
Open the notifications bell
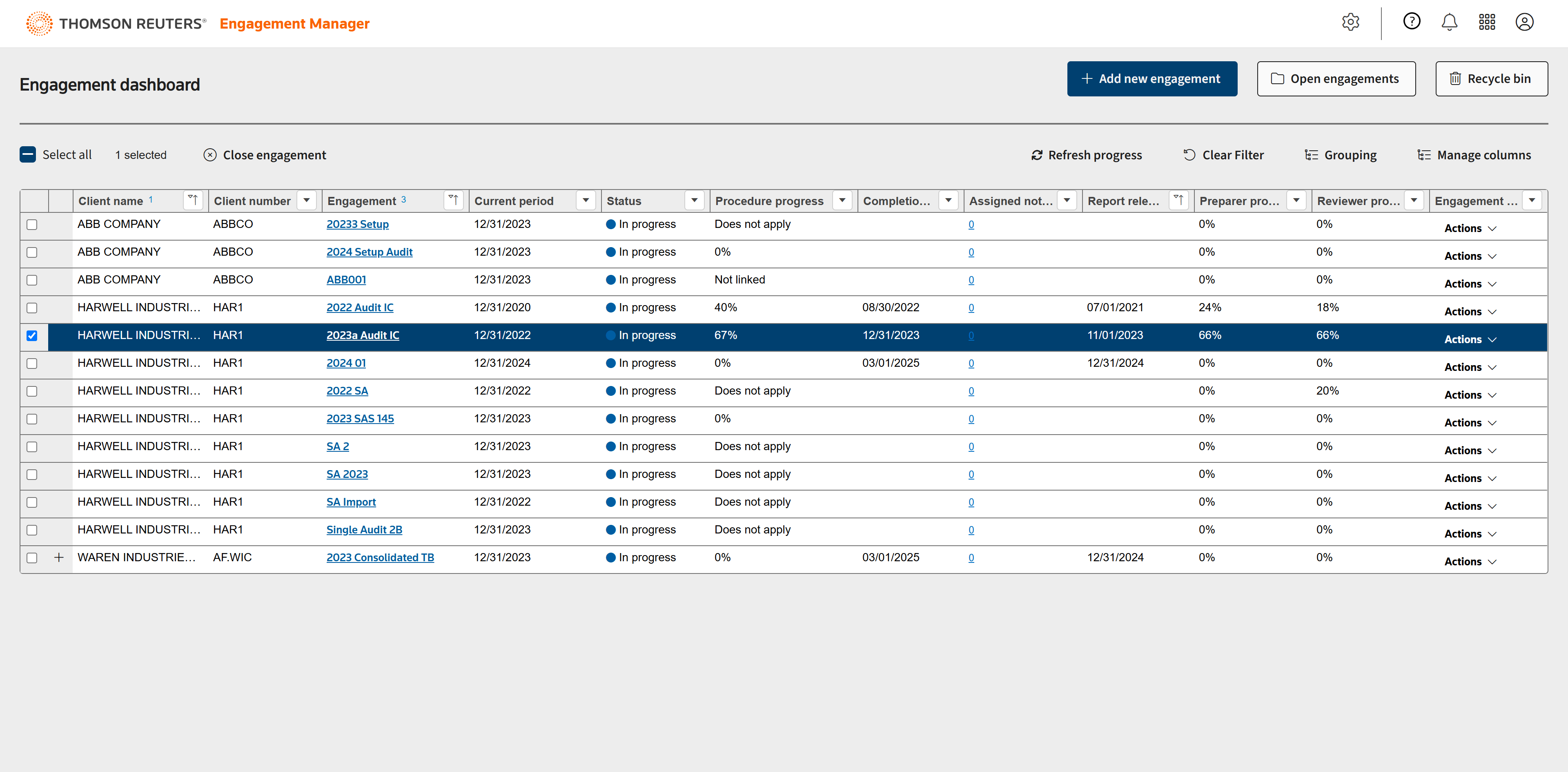1449,22
